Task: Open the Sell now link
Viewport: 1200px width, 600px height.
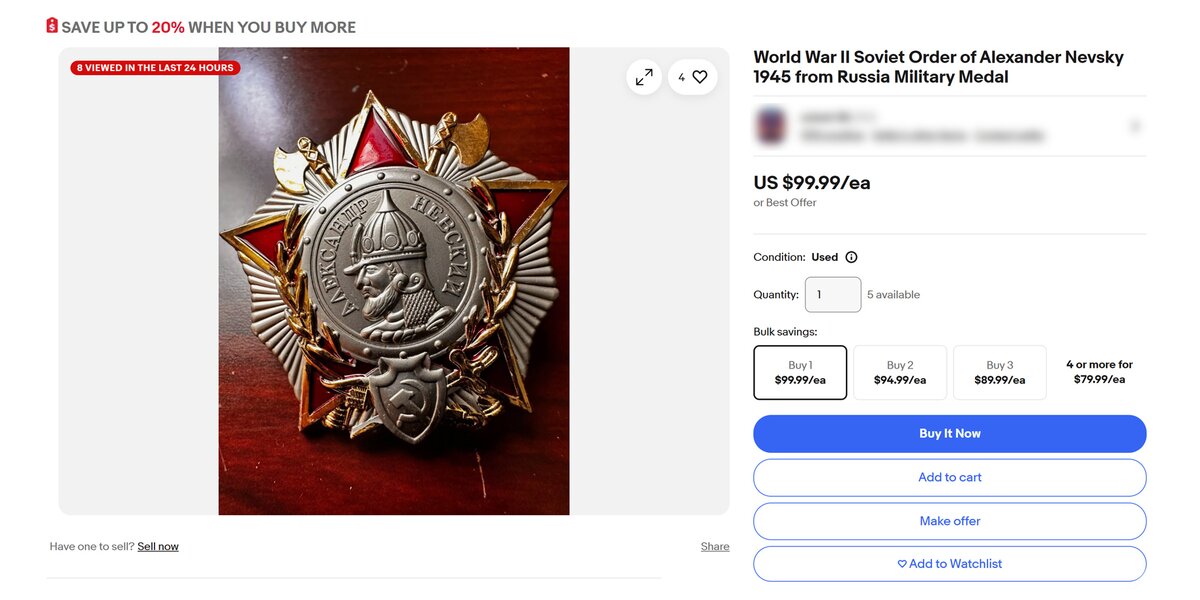Action: click(158, 547)
